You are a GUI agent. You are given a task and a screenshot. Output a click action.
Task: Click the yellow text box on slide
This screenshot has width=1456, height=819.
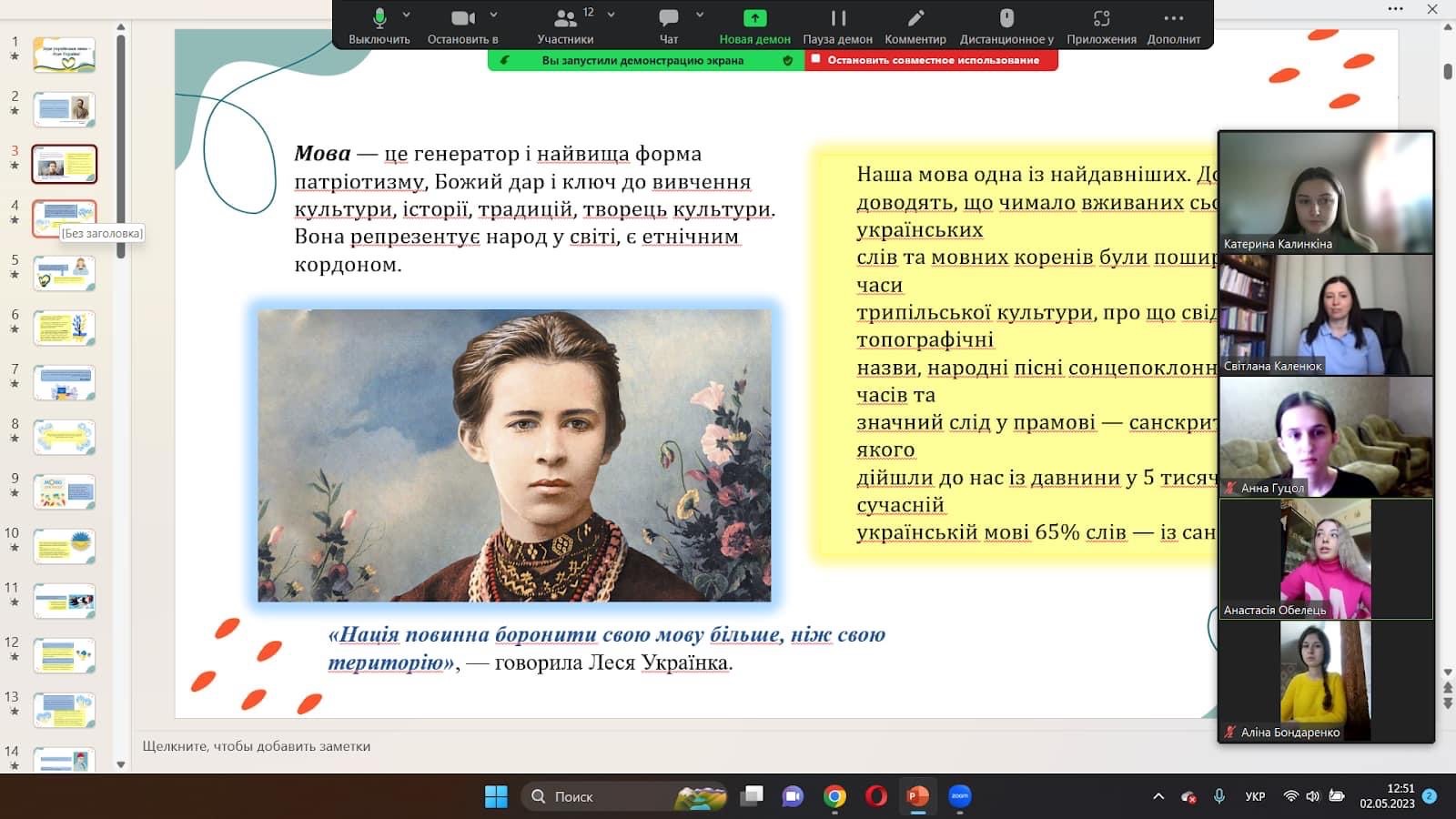click(1016, 352)
